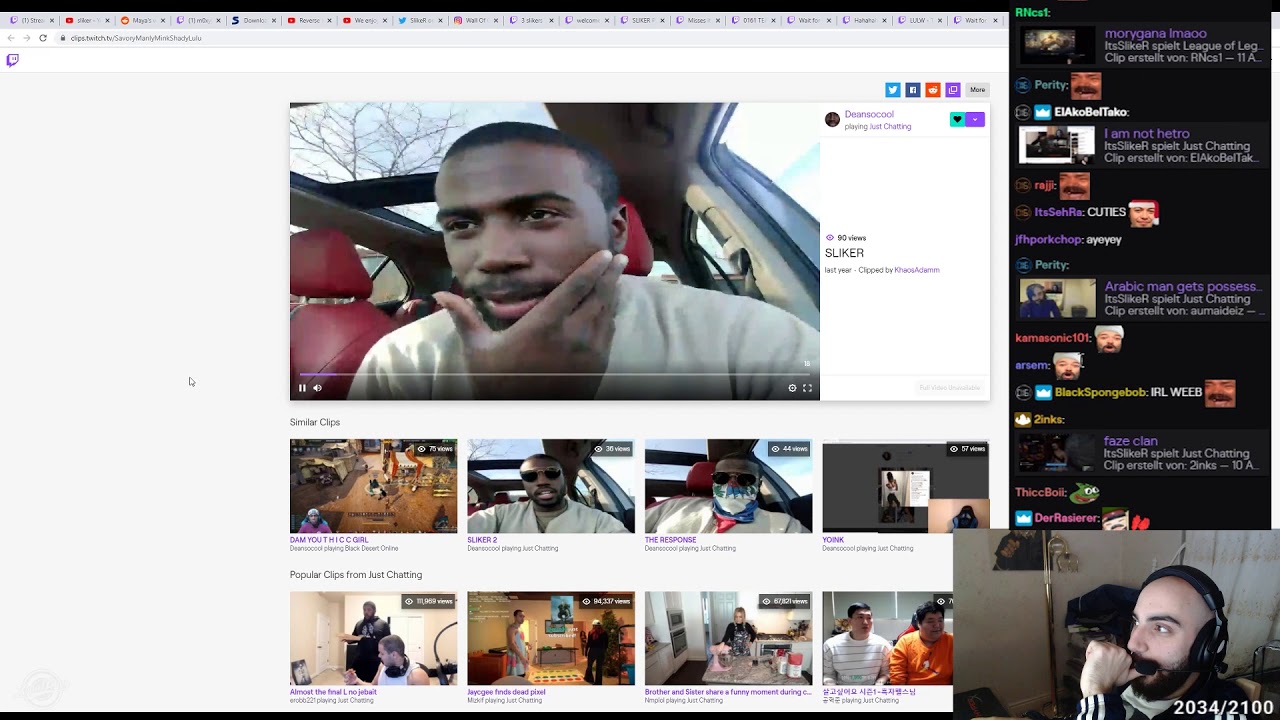Open the video player settings gear

coord(792,388)
